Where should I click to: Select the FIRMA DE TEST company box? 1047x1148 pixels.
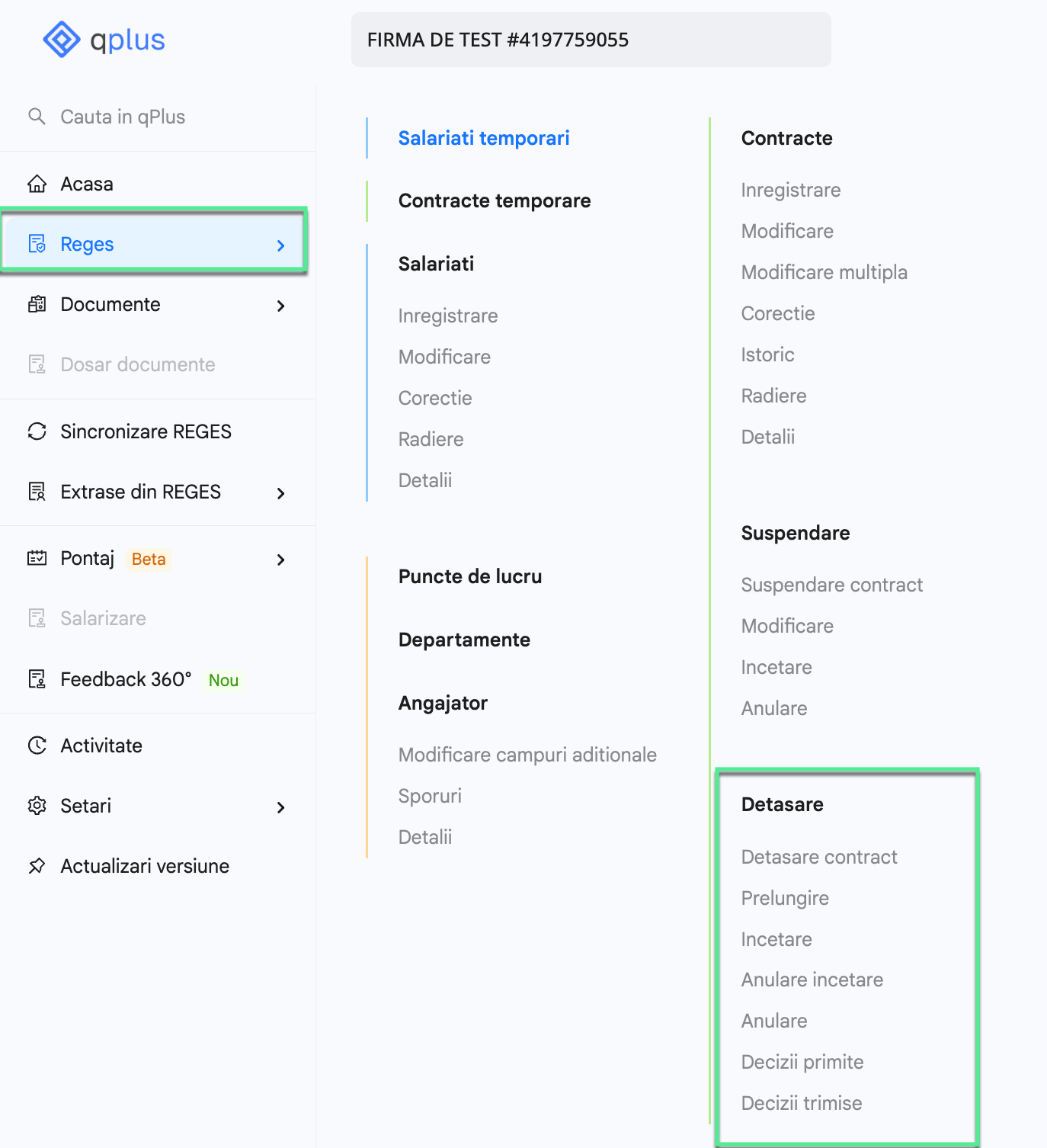pyautogui.click(x=591, y=40)
